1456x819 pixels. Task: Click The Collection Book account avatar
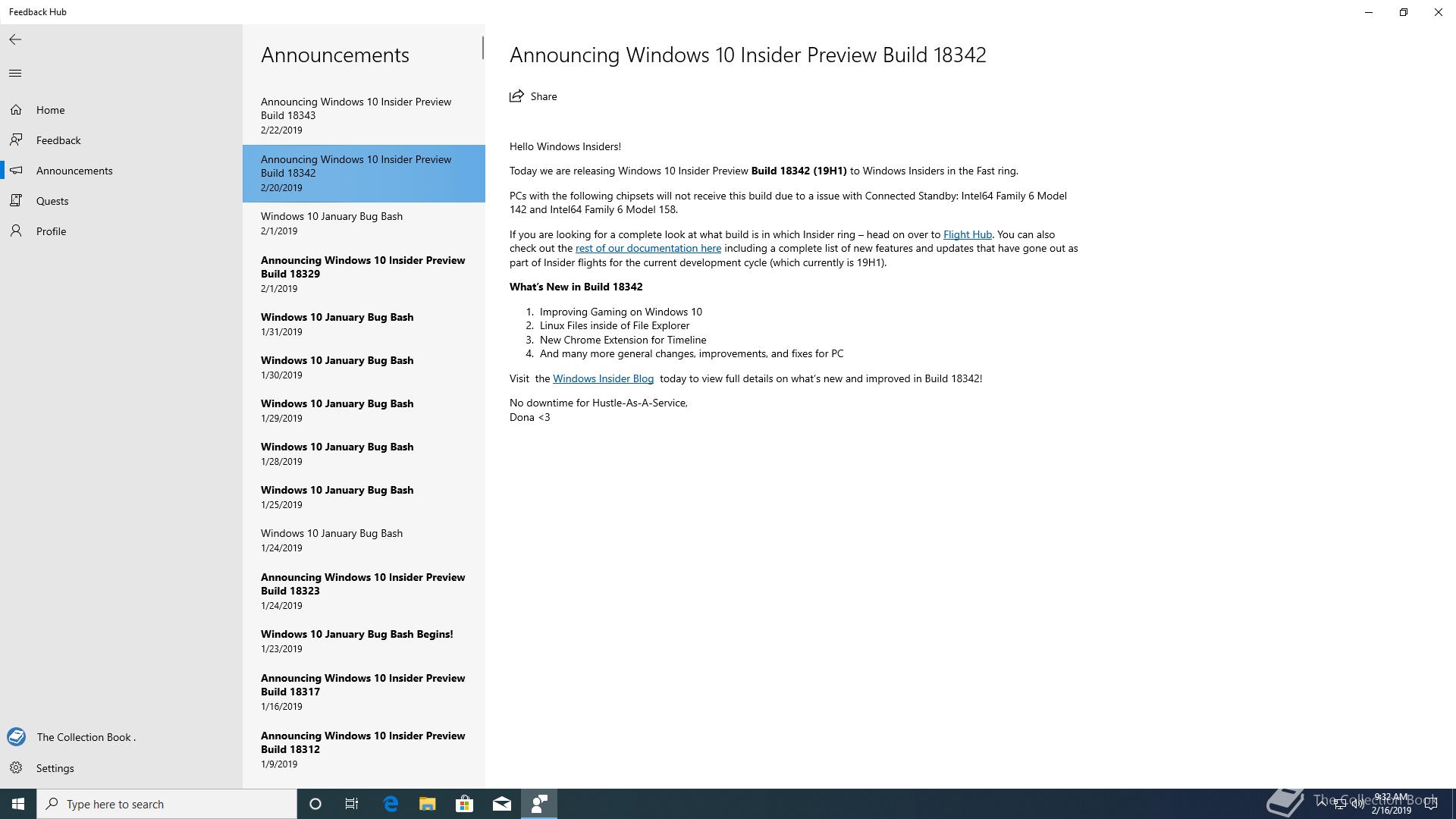click(16, 737)
